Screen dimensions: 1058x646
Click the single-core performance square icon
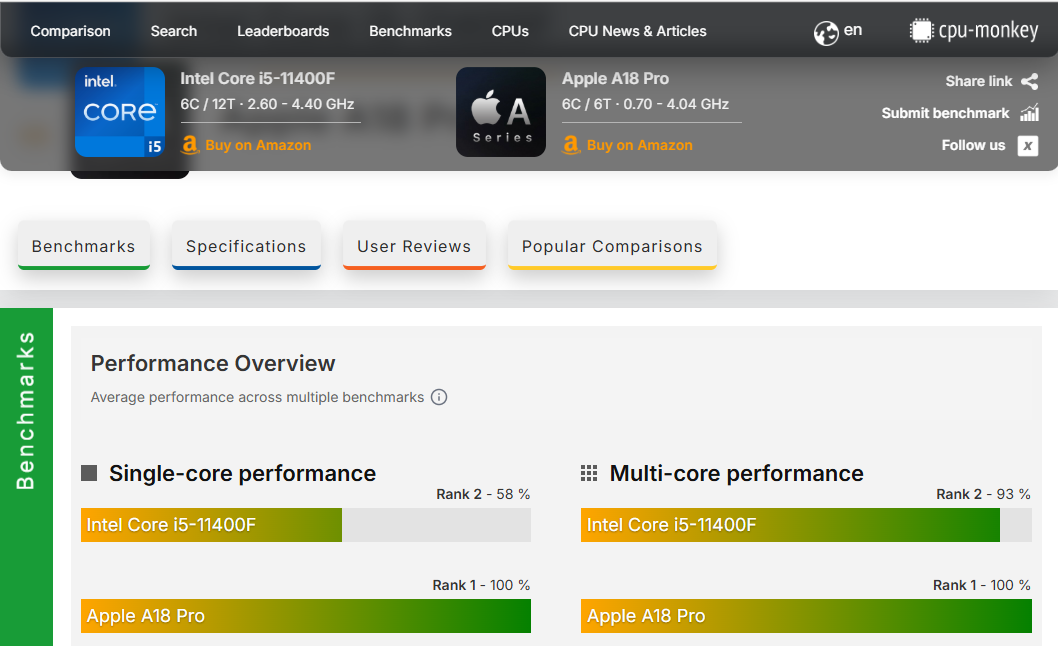coord(89,473)
